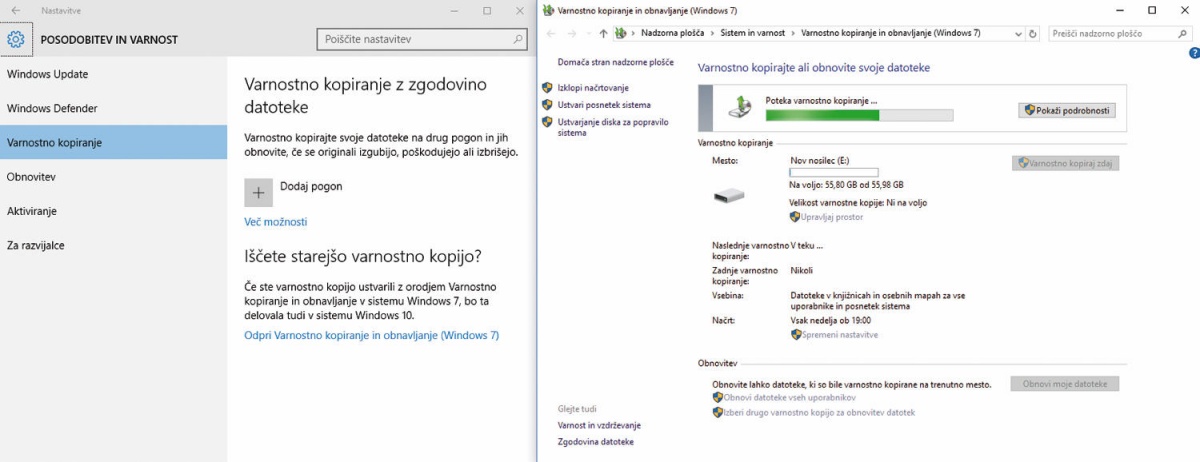Click the search magnifier in Preišči nadzorno ploščo
This screenshot has height=462, width=1200.
point(1183,33)
